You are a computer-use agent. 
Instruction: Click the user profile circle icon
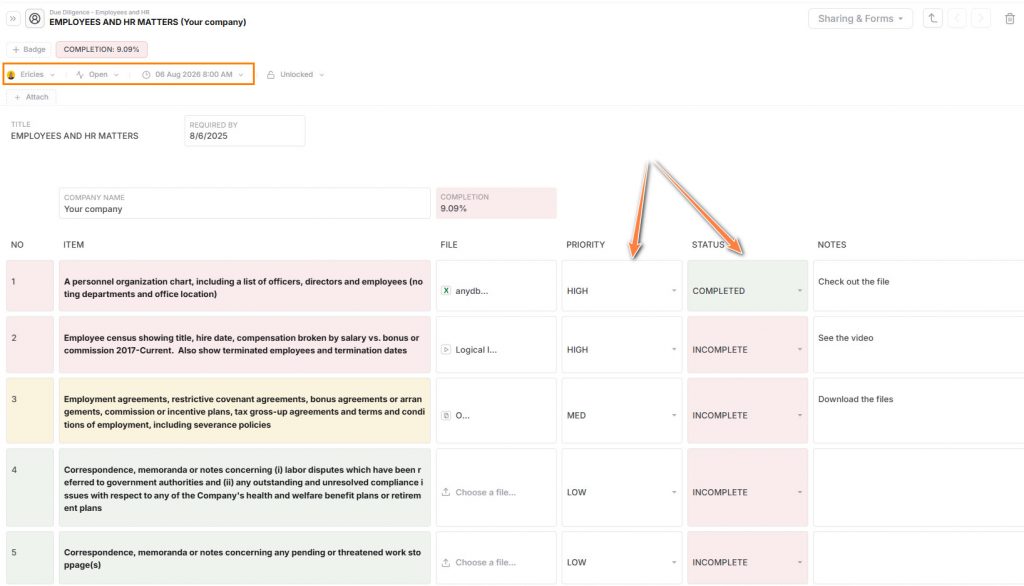pos(35,18)
